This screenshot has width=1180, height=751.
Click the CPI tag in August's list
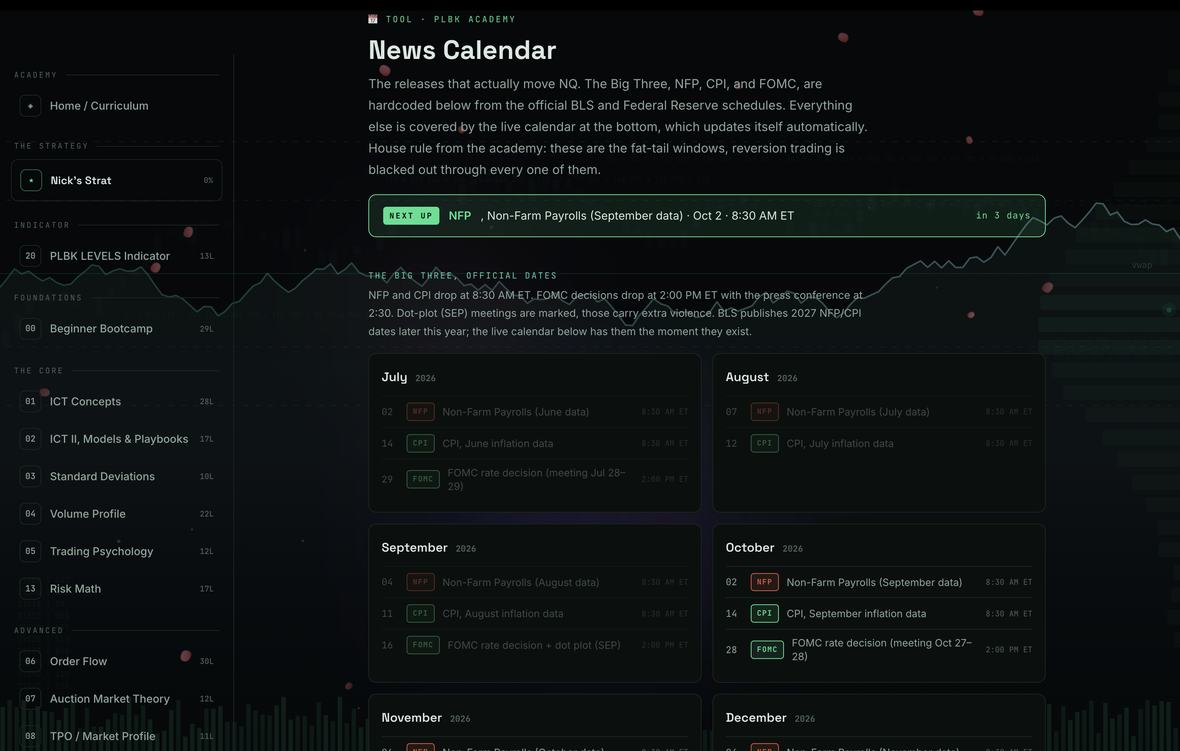765,444
